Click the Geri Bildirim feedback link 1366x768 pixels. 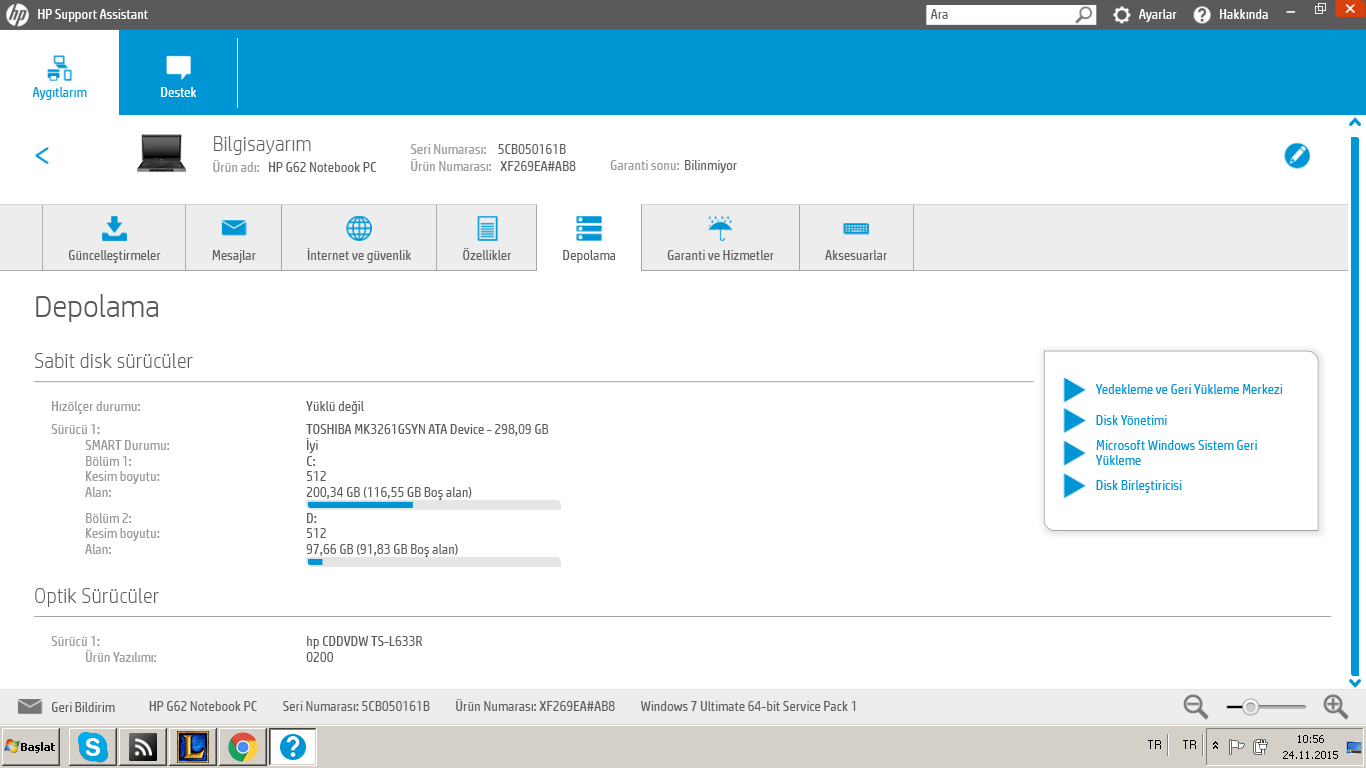83,707
